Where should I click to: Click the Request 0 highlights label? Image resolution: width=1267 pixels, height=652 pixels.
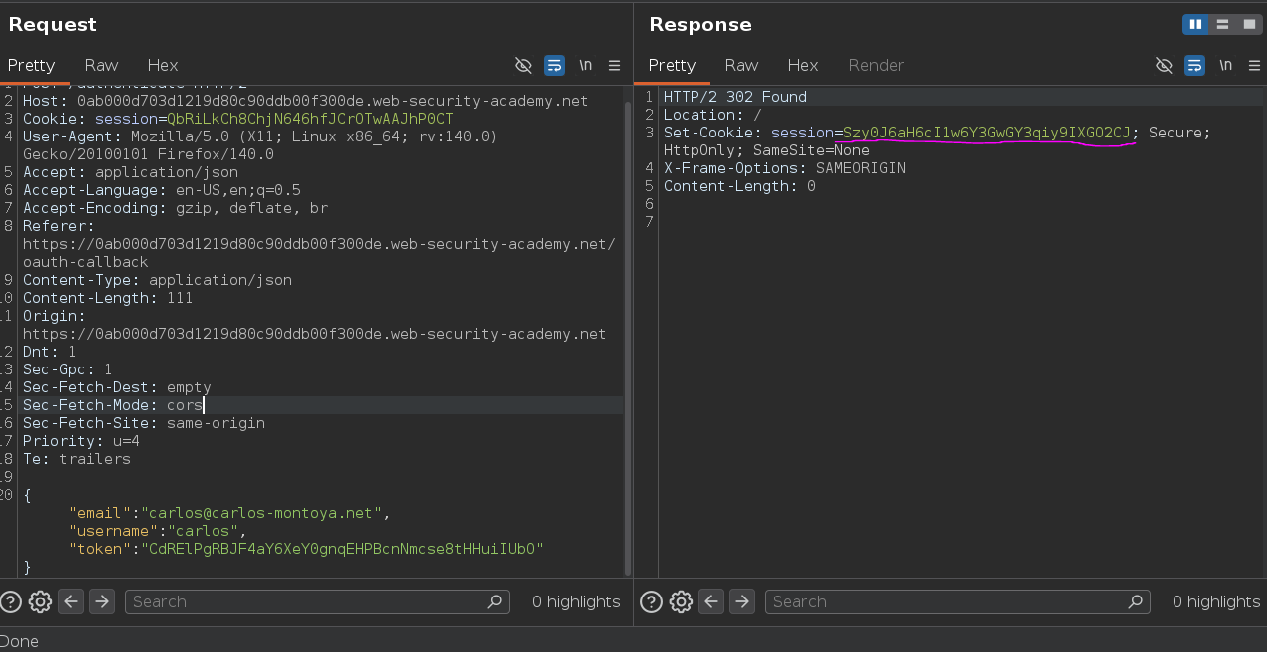[576, 602]
